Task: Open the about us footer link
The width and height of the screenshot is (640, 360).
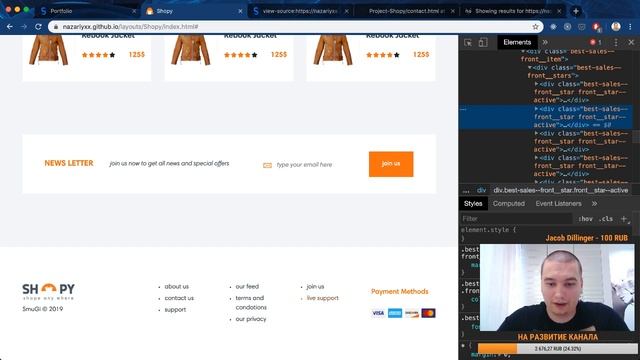Action: [177, 287]
